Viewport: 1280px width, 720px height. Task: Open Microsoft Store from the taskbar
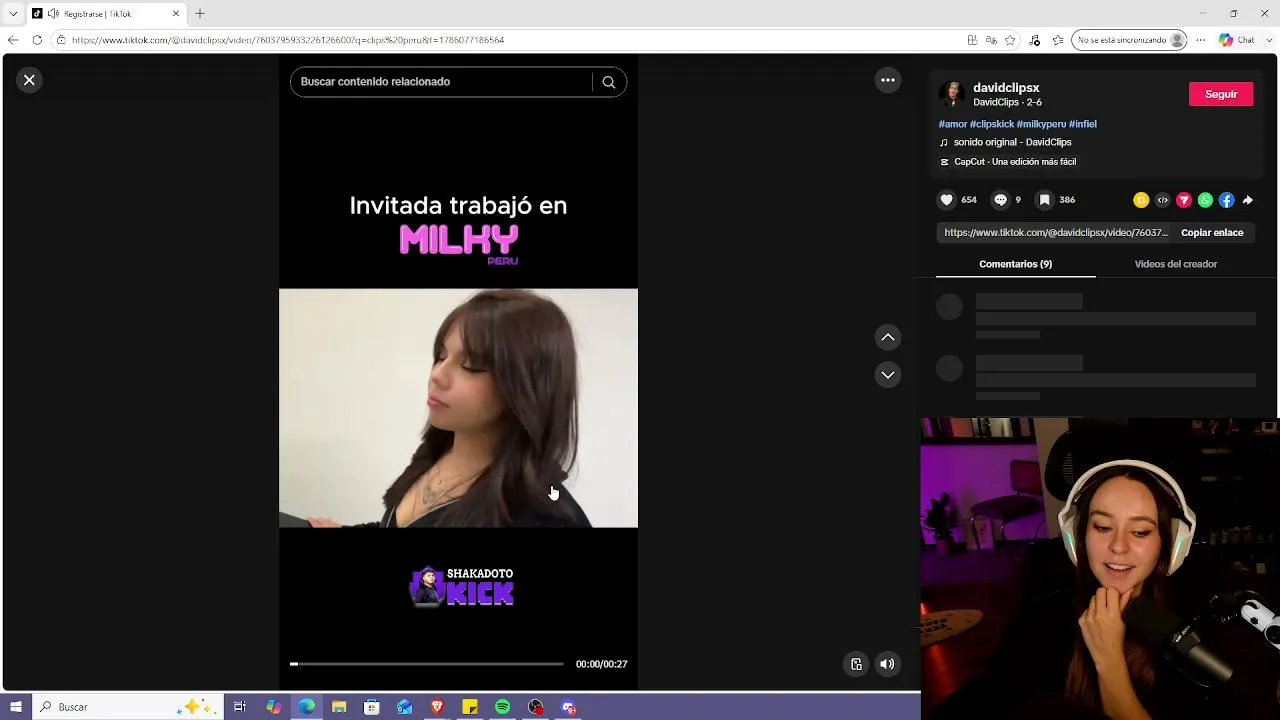372,707
